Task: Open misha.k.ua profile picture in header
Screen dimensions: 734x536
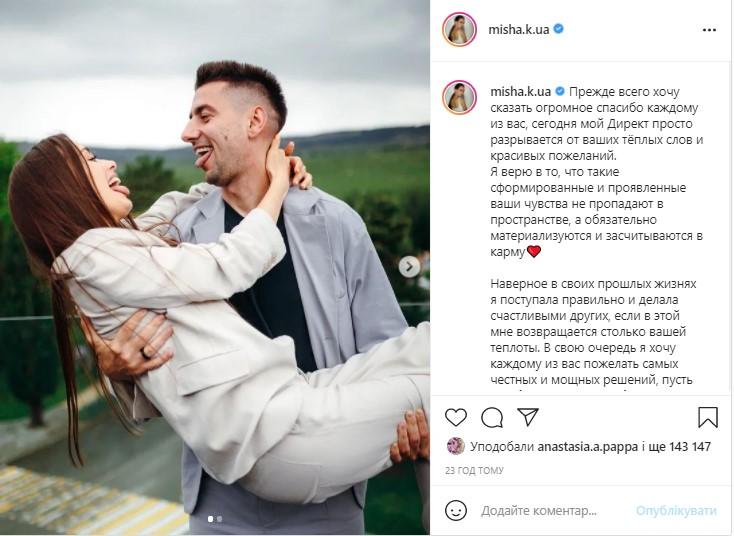Action: pyautogui.click(x=459, y=29)
